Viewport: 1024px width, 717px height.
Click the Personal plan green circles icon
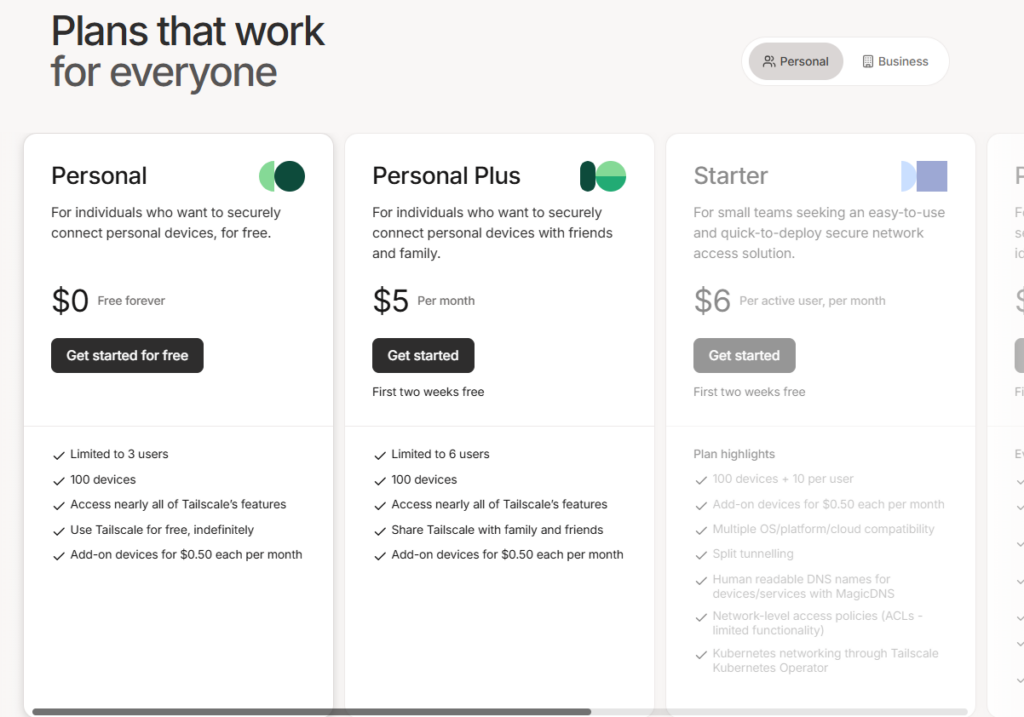(x=282, y=176)
